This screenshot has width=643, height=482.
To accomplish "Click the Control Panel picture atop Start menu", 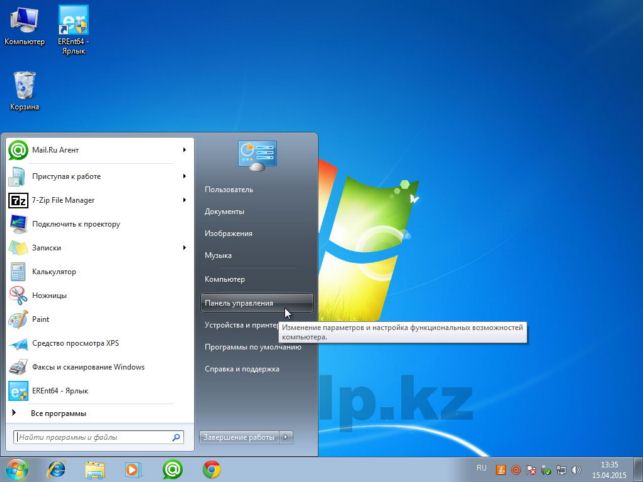I will click(x=258, y=155).
